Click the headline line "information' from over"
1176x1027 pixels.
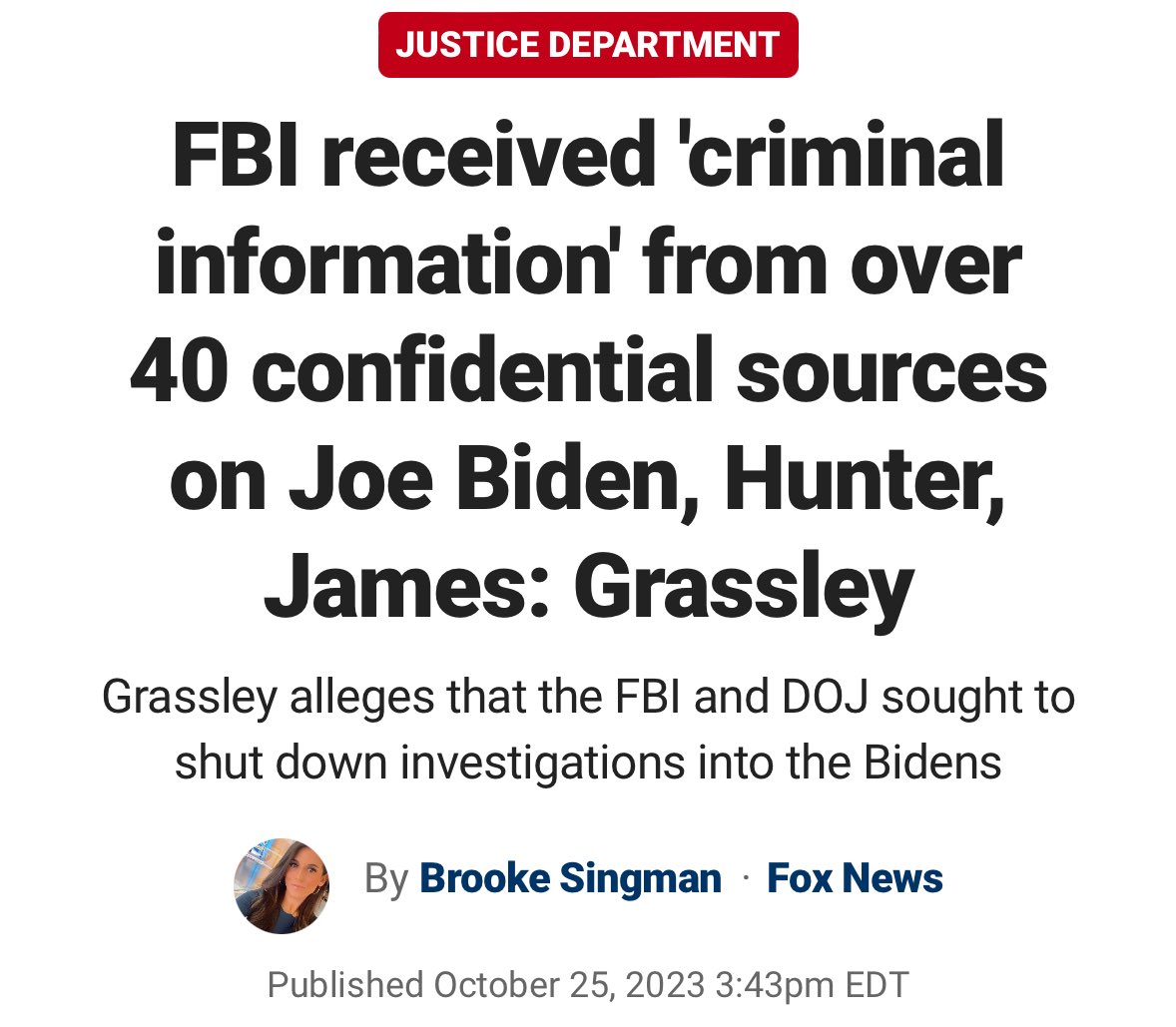click(588, 264)
